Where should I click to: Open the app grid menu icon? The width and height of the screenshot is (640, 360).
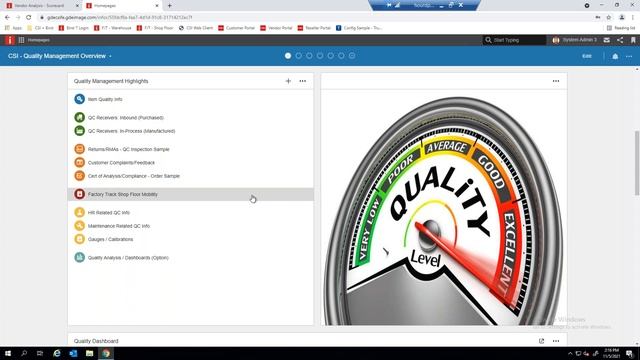pos(21,40)
